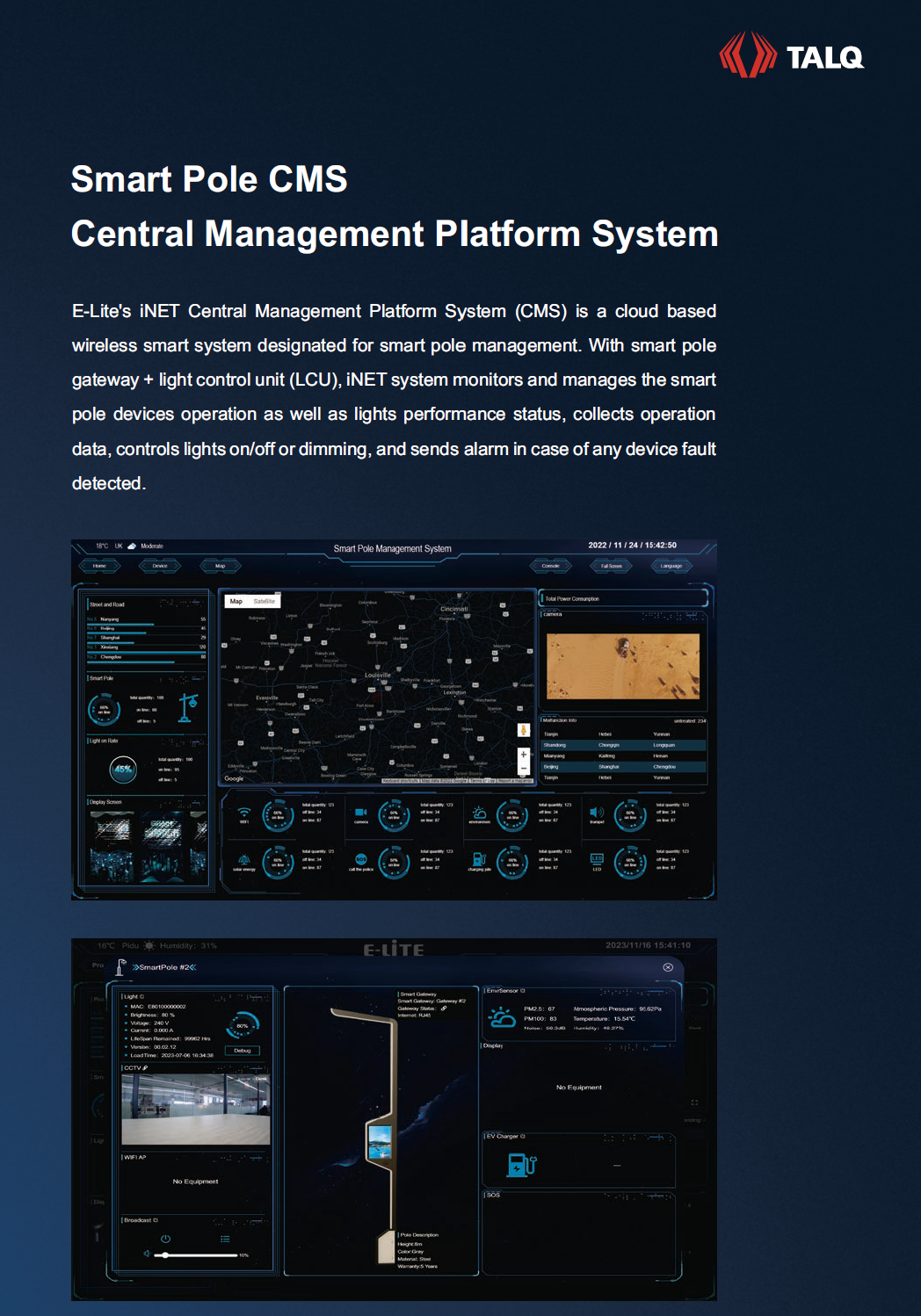
Task: Click the camera device status icon
Action: tap(361, 813)
